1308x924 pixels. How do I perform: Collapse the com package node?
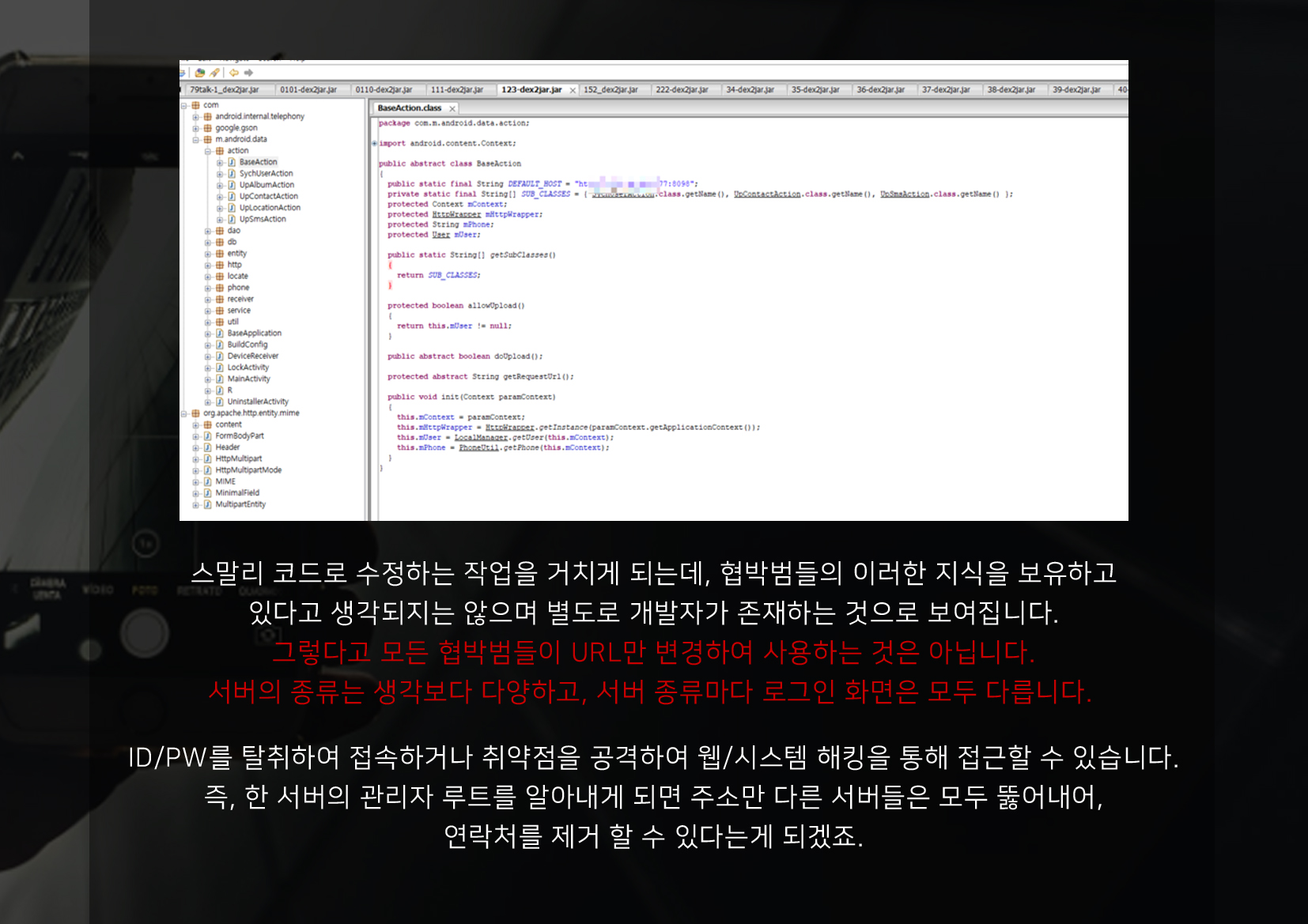pyautogui.click(x=184, y=105)
